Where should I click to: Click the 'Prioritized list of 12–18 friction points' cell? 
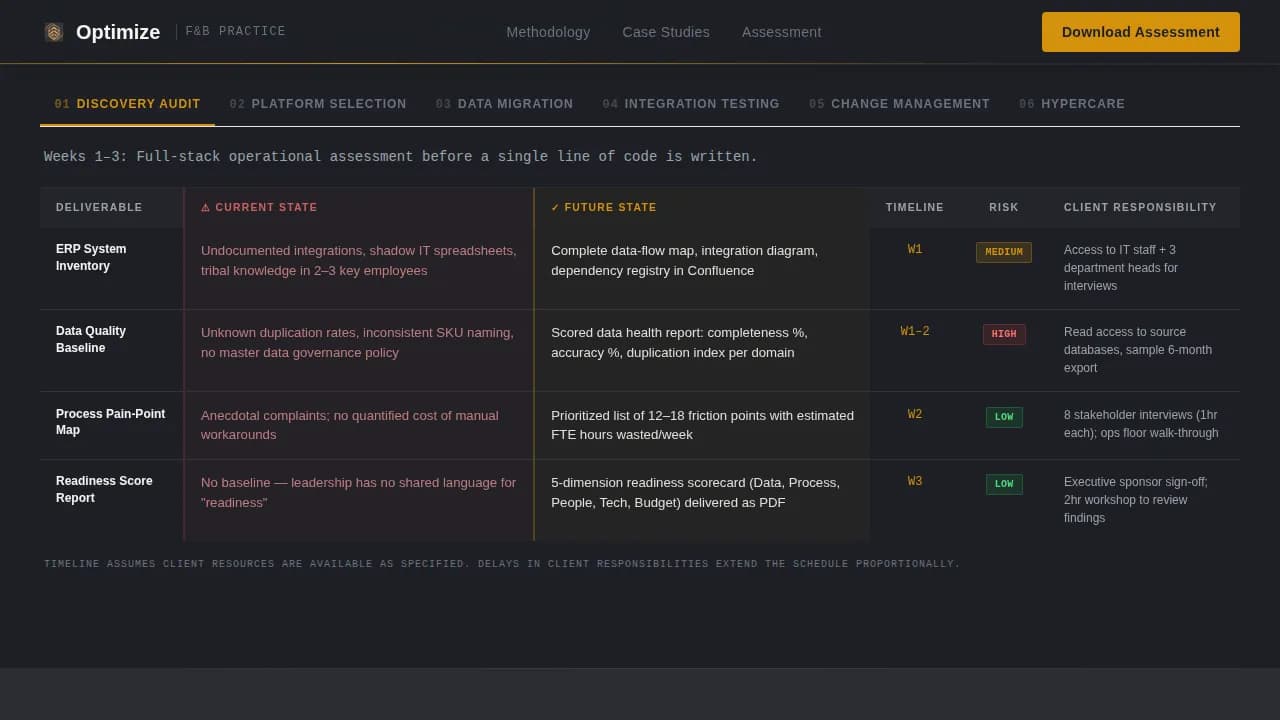(x=702, y=425)
